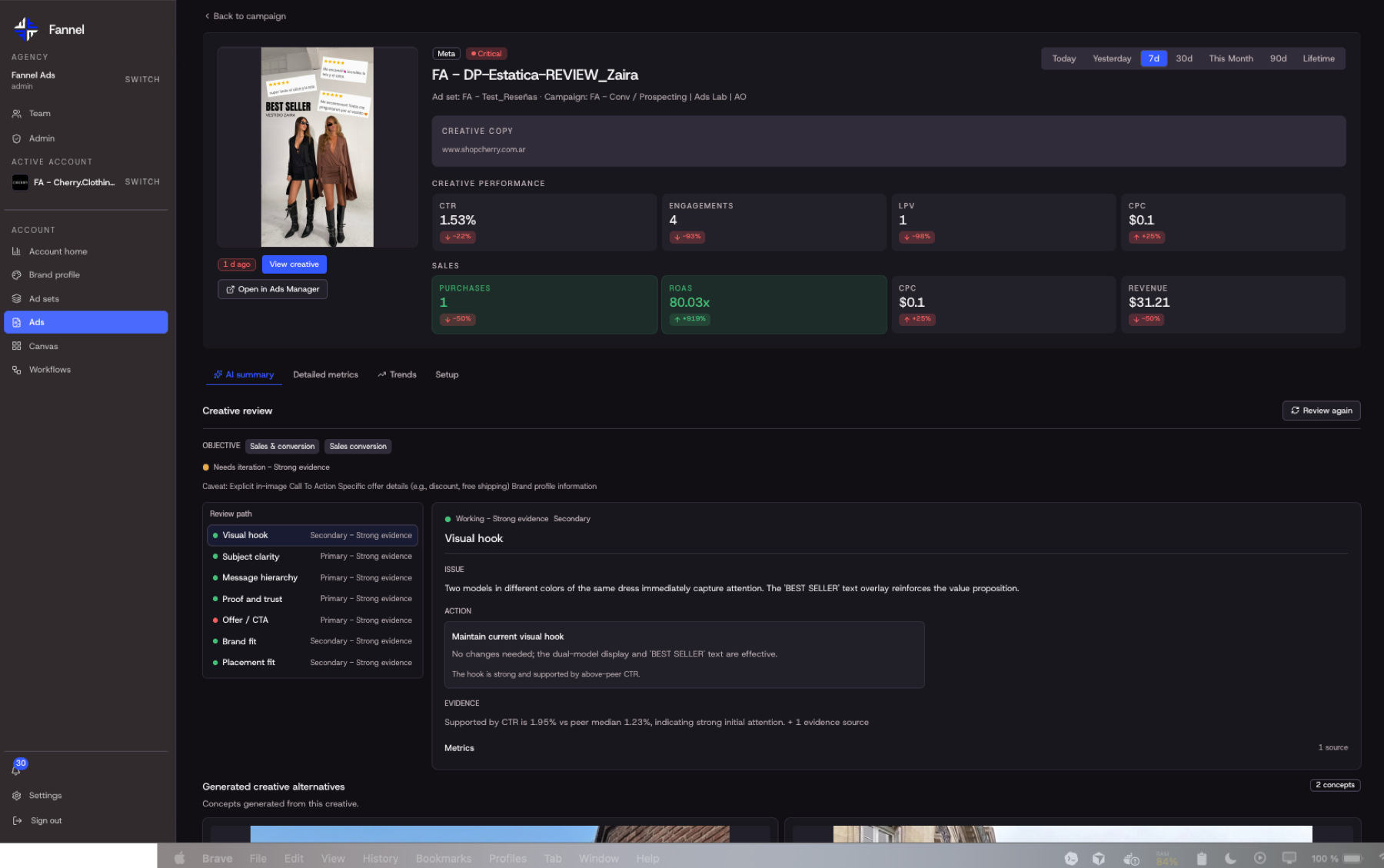Open the ROAS 80.03x metric card

(x=774, y=304)
